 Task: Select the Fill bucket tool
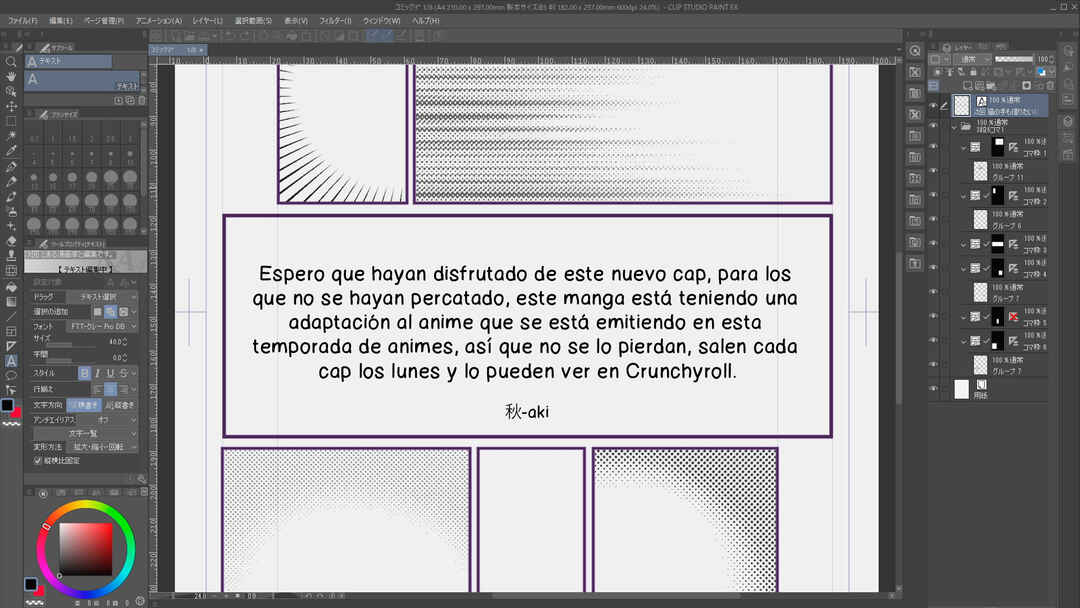point(11,286)
